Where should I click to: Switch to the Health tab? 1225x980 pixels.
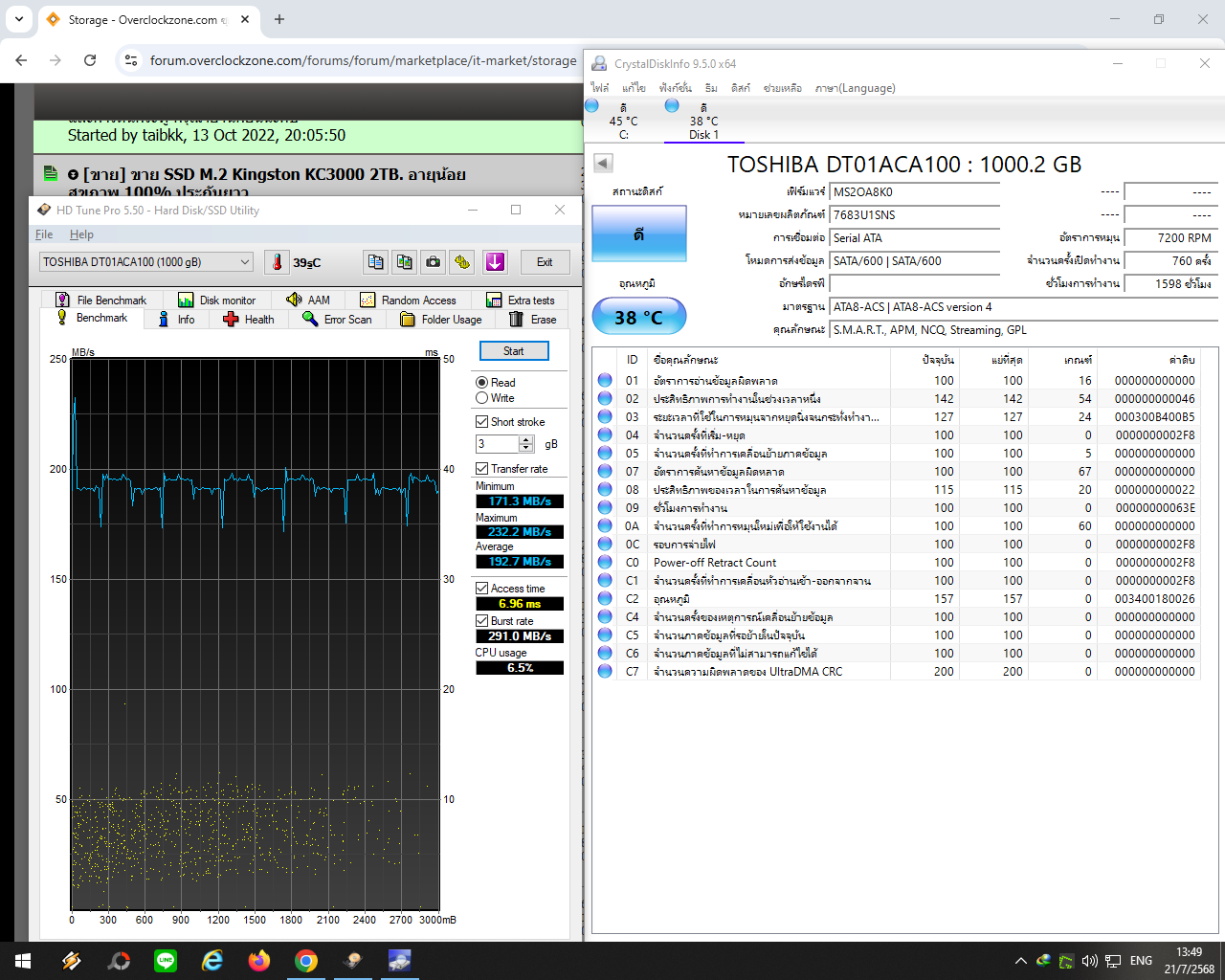tap(249, 320)
